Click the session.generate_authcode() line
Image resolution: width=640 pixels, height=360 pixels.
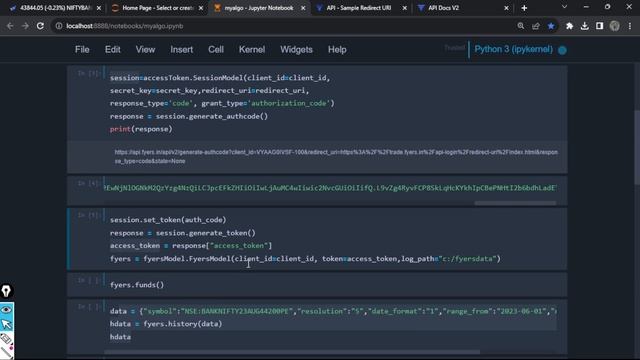189,116
